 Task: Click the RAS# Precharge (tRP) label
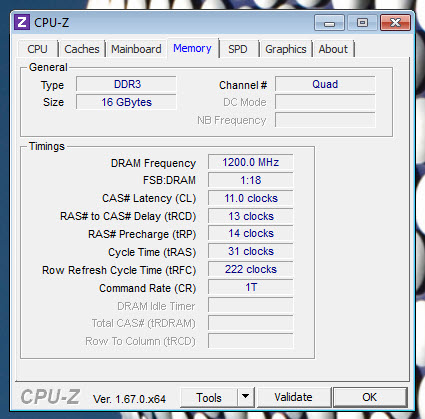pyautogui.click(x=142, y=234)
